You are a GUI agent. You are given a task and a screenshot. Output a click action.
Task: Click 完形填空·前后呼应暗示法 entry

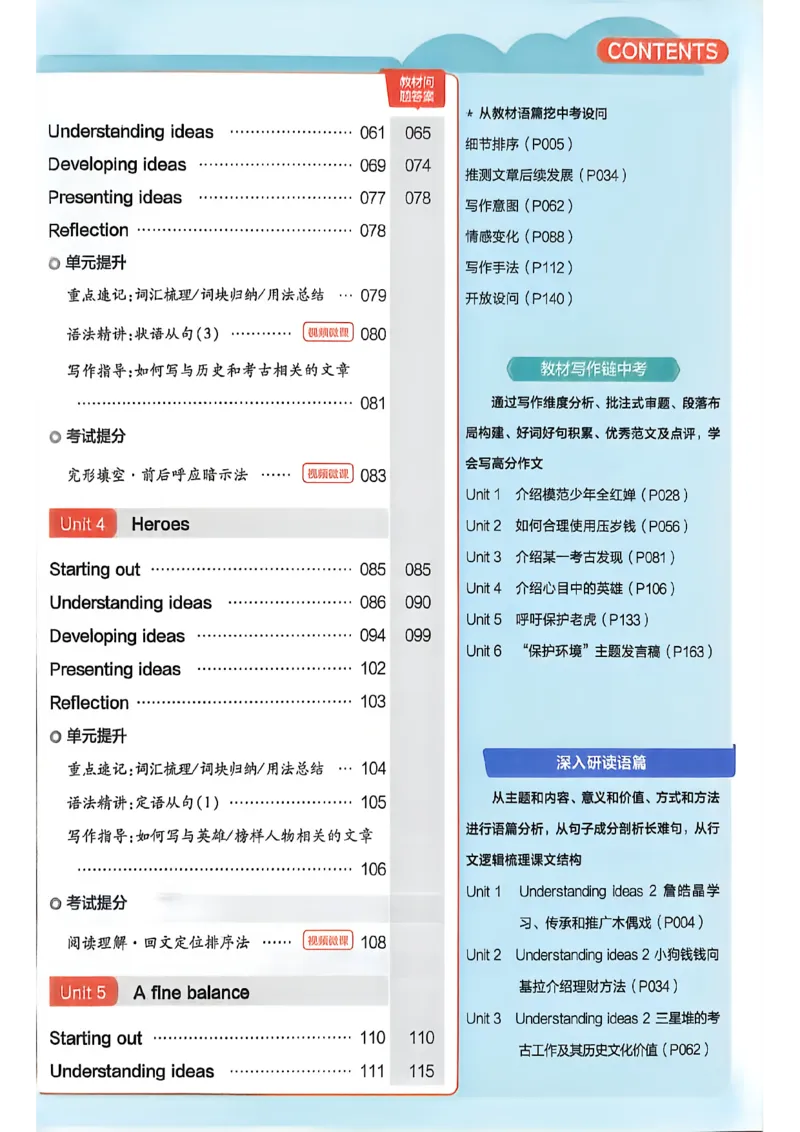tap(227, 475)
